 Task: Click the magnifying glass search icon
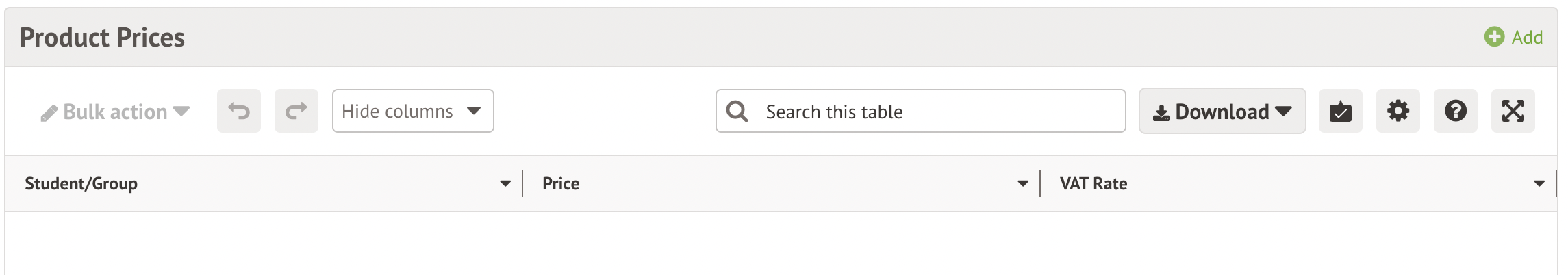(x=737, y=111)
